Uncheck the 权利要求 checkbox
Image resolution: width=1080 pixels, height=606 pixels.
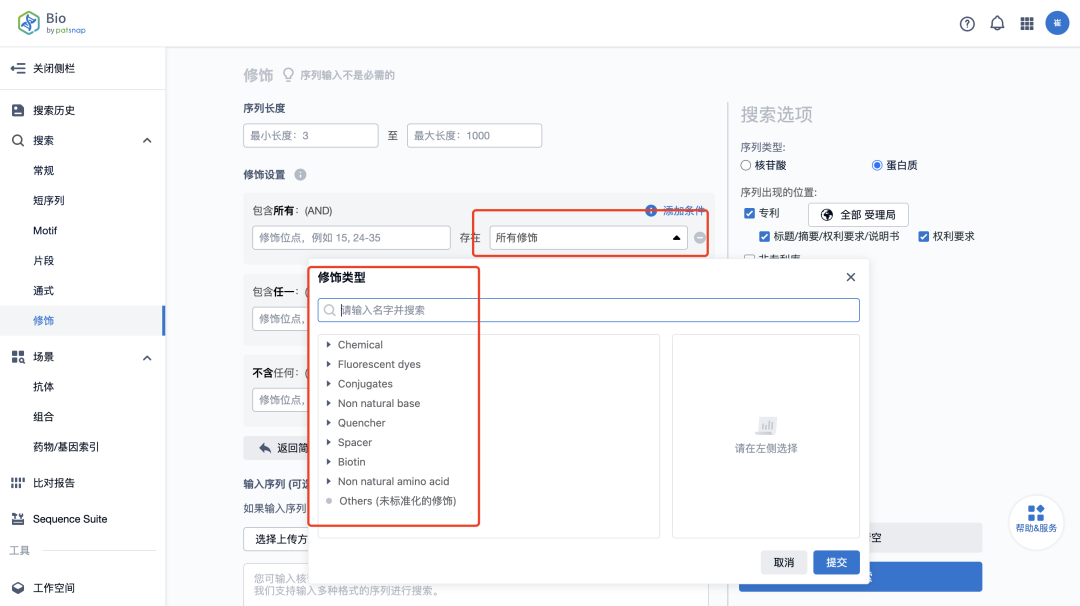(923, 237)
